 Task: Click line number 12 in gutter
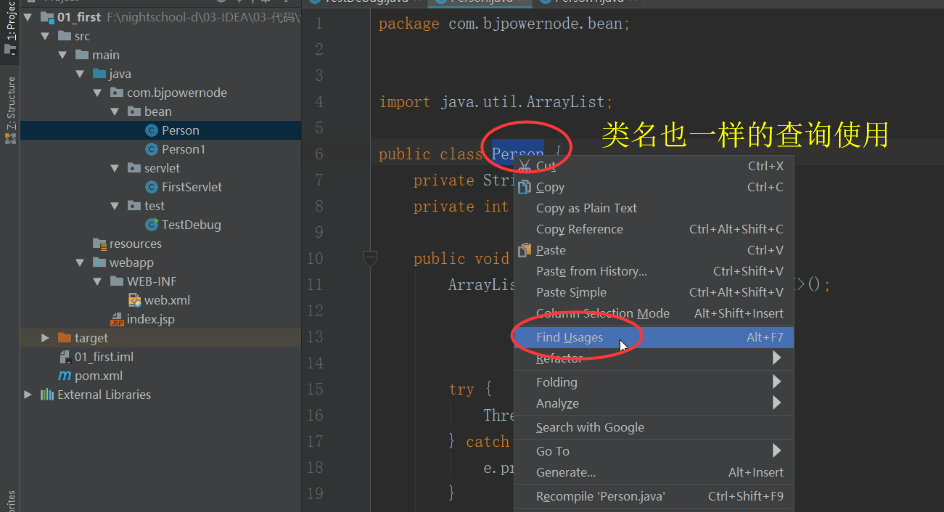315,311
